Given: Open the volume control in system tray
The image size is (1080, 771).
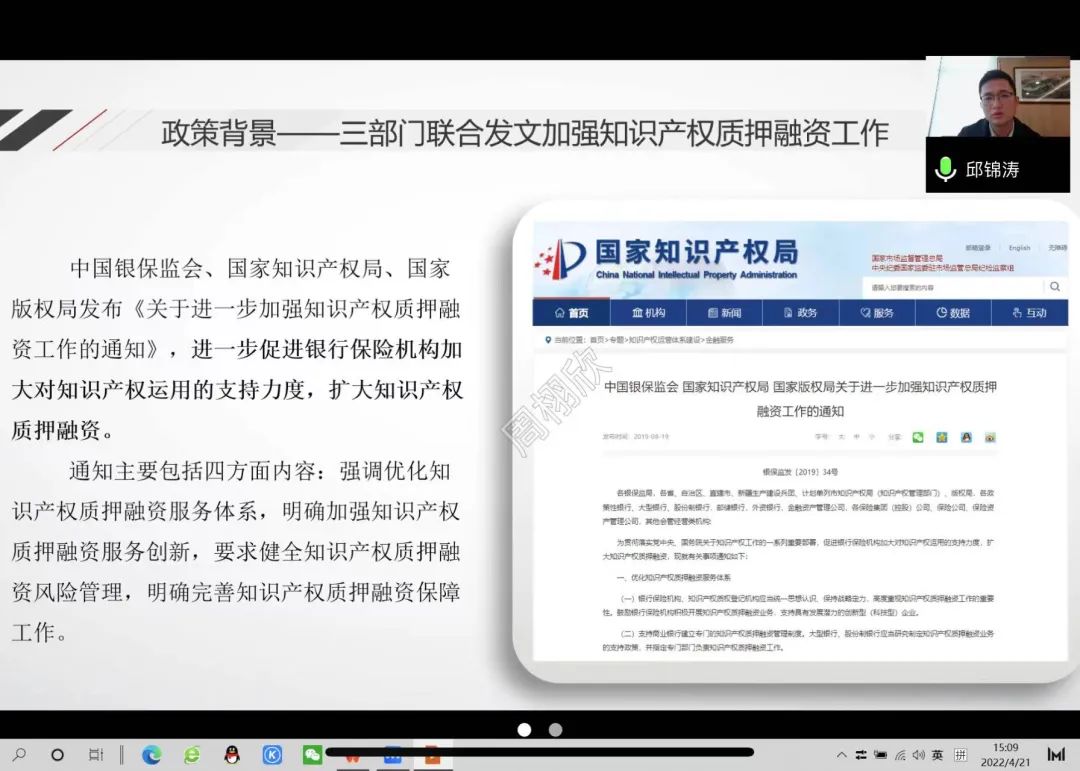Looking at the screenshot, I should 919,755.
